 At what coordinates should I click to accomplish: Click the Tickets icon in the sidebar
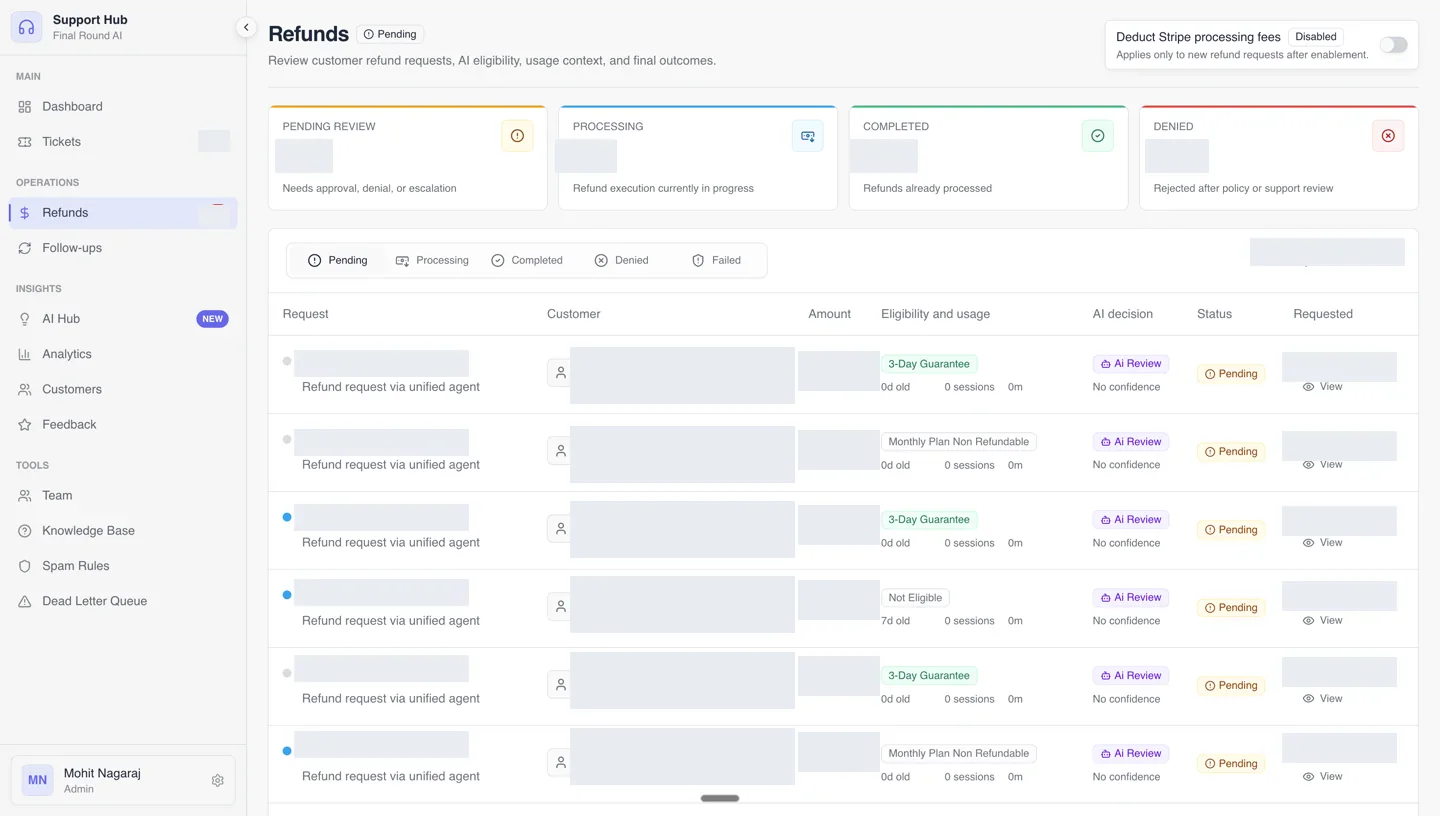coord(25,142)
